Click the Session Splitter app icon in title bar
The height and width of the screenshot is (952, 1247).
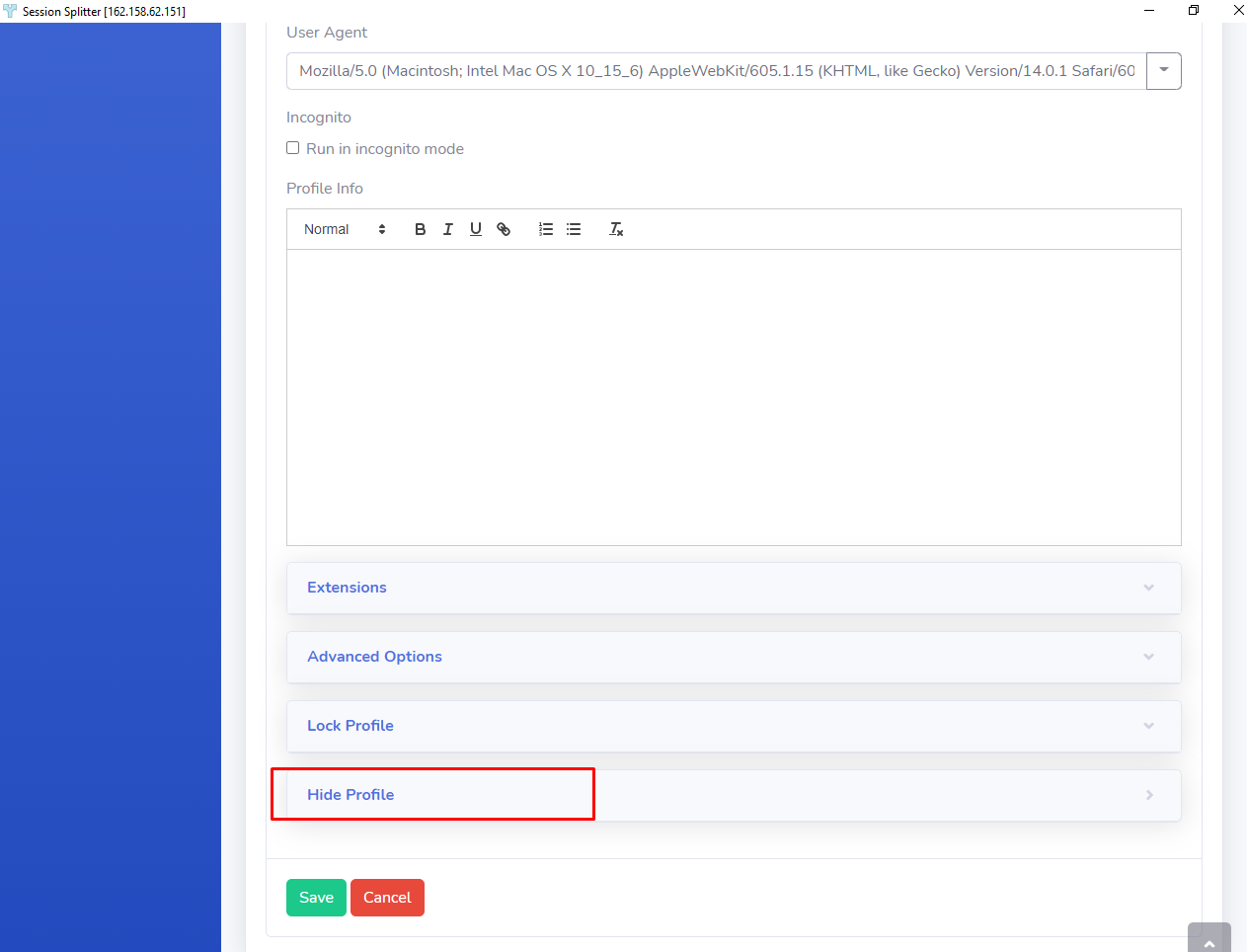11,11
